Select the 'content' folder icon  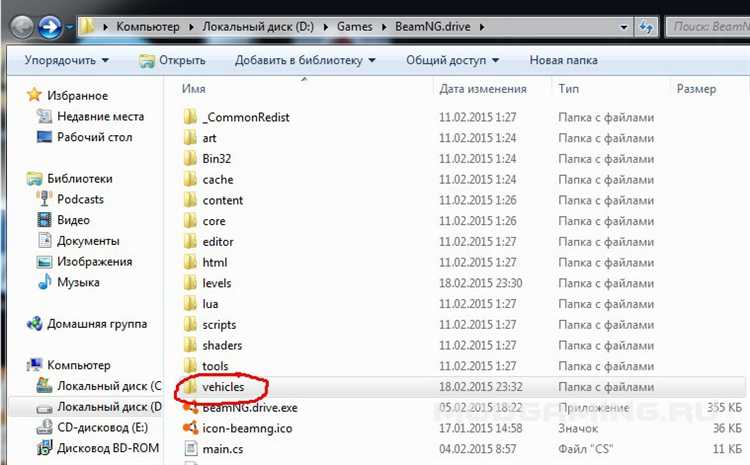pyautogui.click(x=190, y=200)
